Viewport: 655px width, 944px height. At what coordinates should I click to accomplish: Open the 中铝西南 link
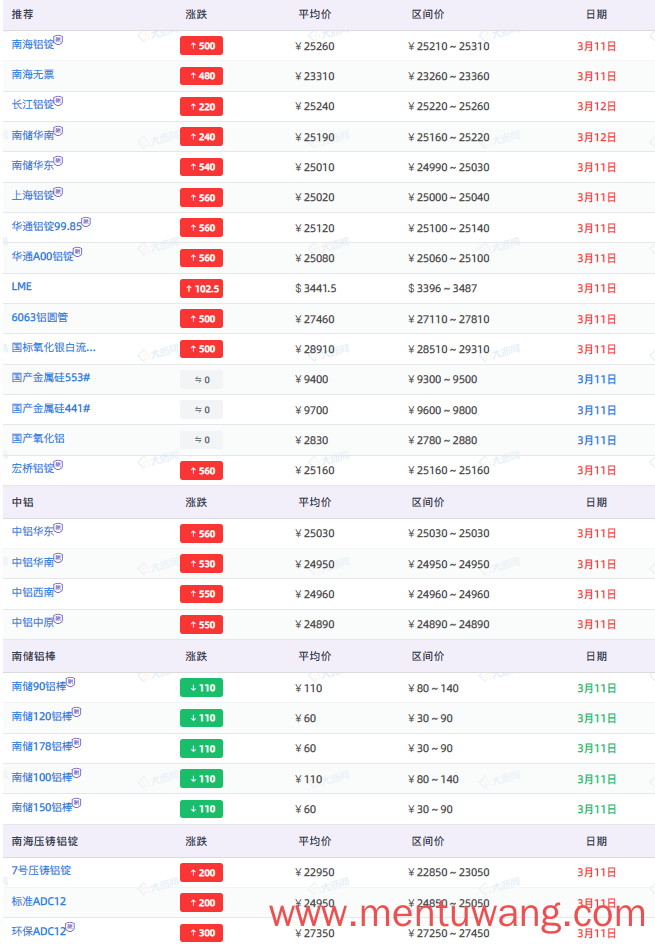point(33,592)
